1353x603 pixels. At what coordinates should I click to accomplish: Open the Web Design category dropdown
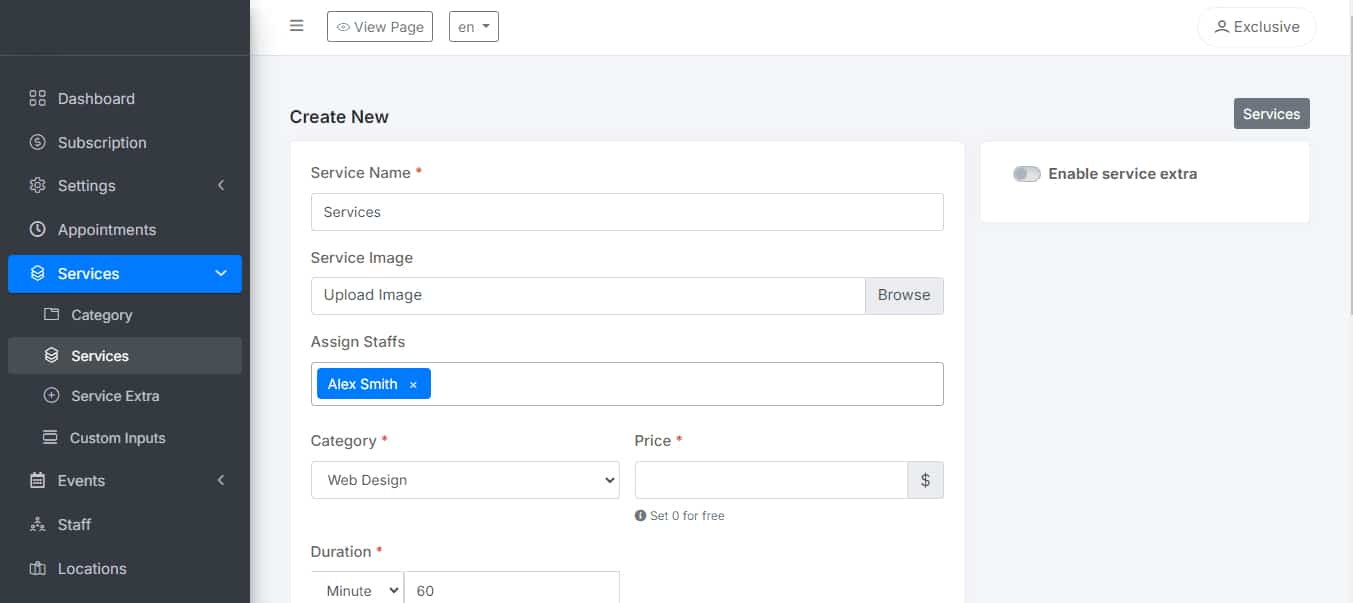pyautogui.click(x=465, y=480)
